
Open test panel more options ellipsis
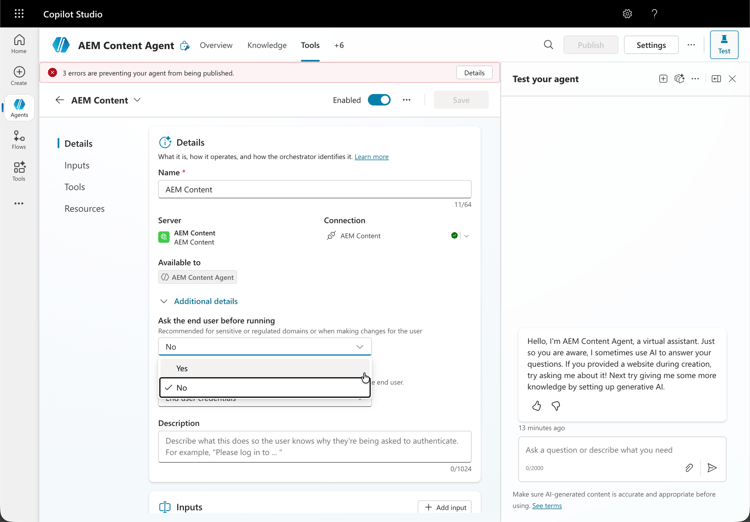695,79
